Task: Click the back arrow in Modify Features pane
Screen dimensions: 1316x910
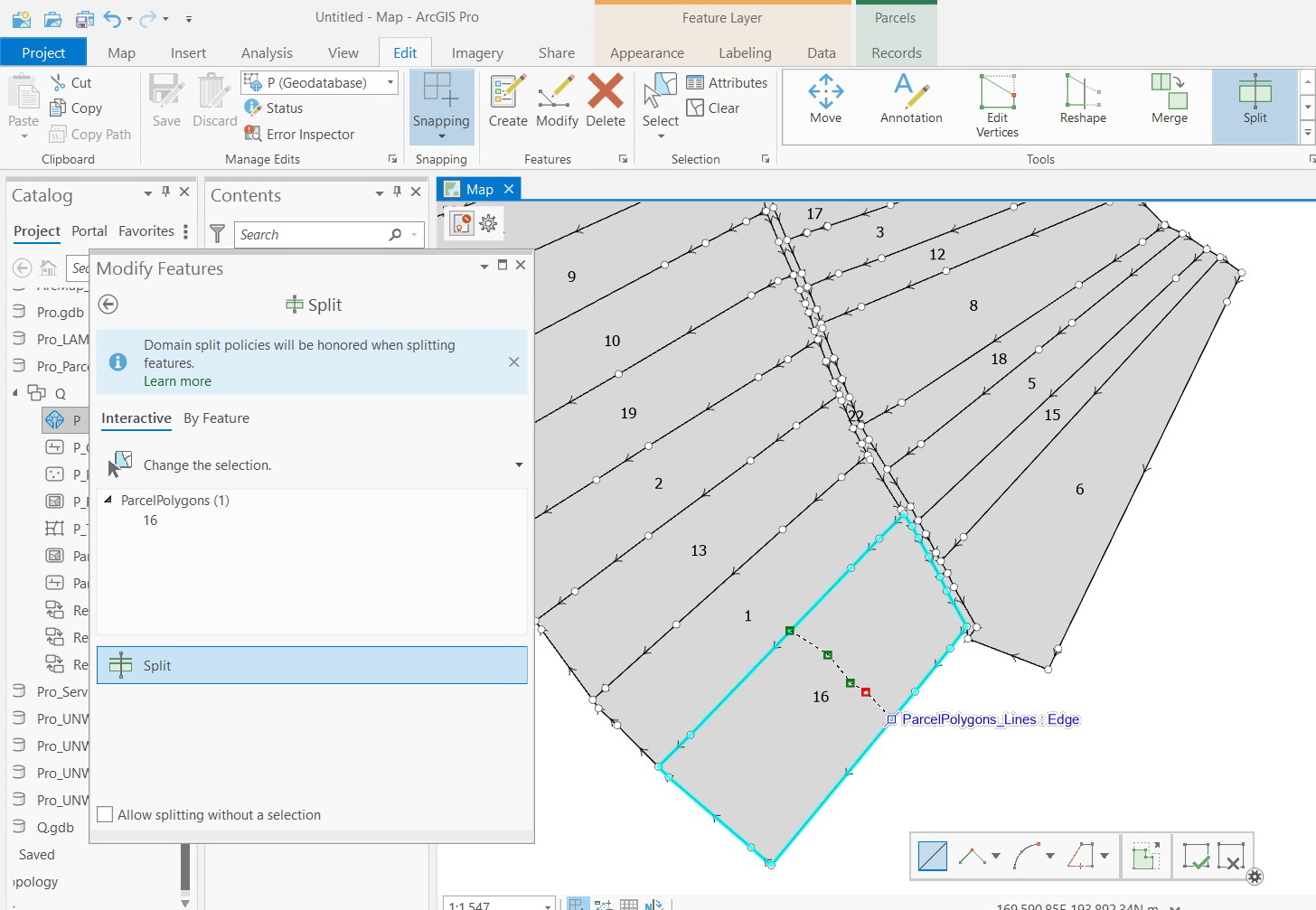Action: click(x=108, y=305)
